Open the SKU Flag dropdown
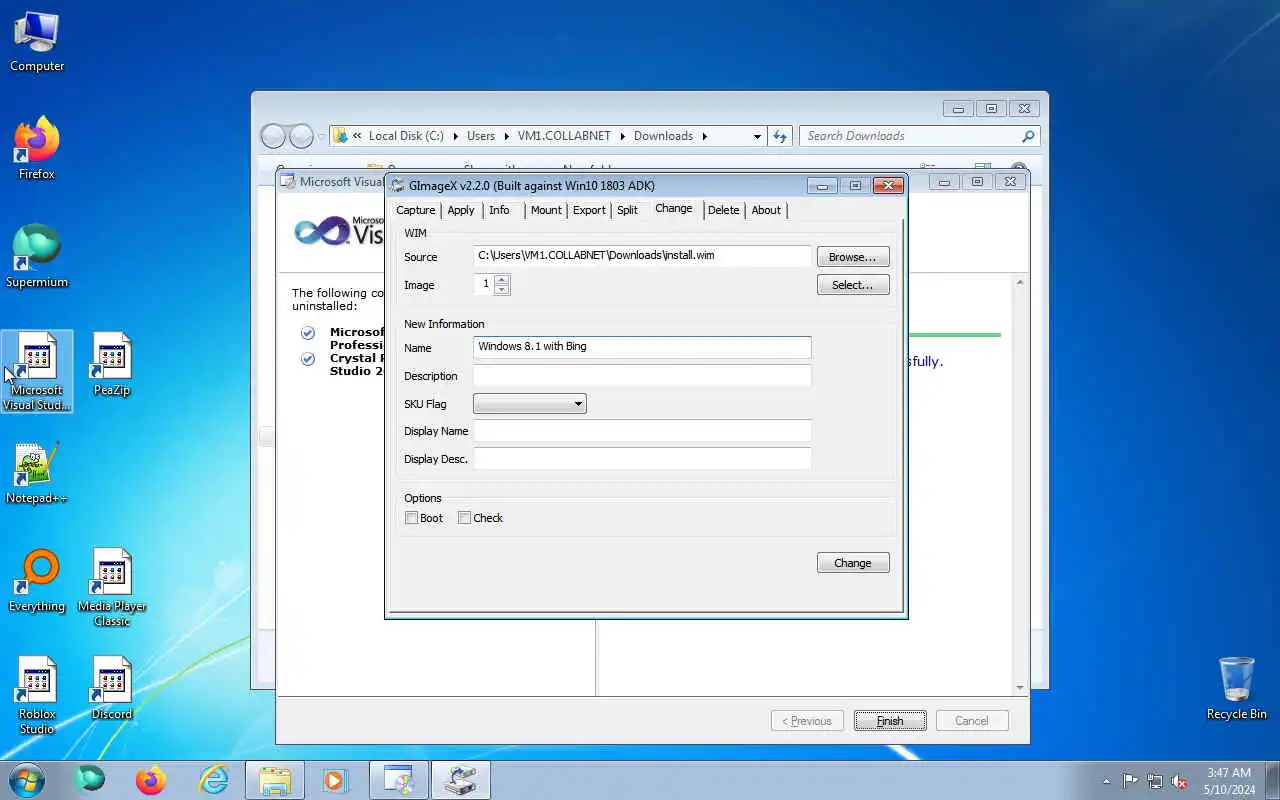This screenshot has height=800, width=1280. click(x=529, y=404)
